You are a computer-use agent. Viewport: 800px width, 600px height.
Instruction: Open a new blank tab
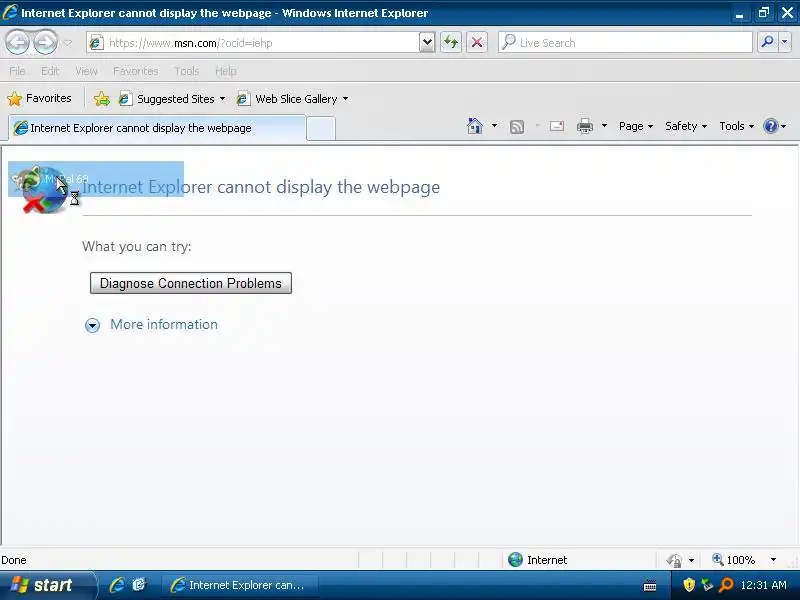click(x=321, y=129)
